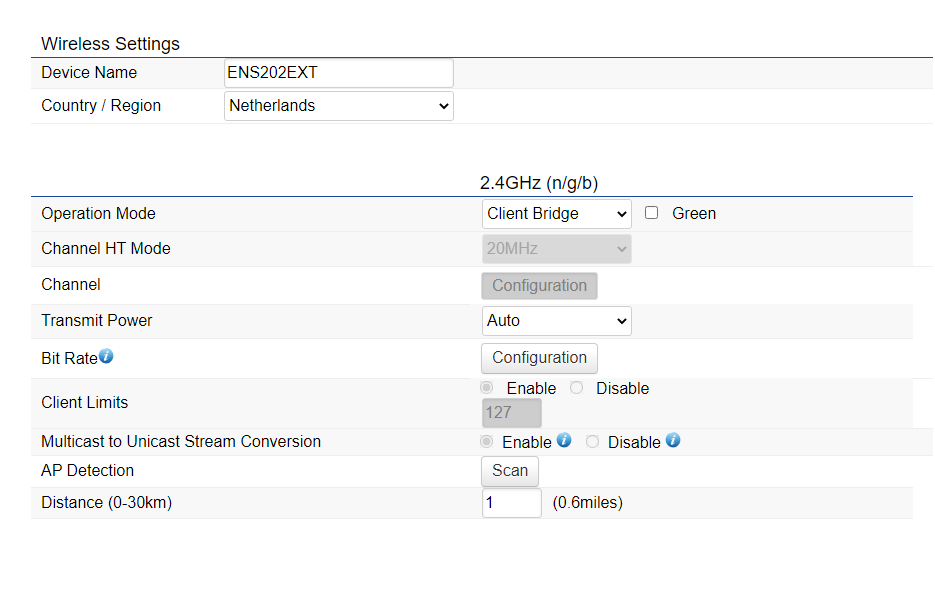Click the Channel Configuration button

(x=539, y=286)
